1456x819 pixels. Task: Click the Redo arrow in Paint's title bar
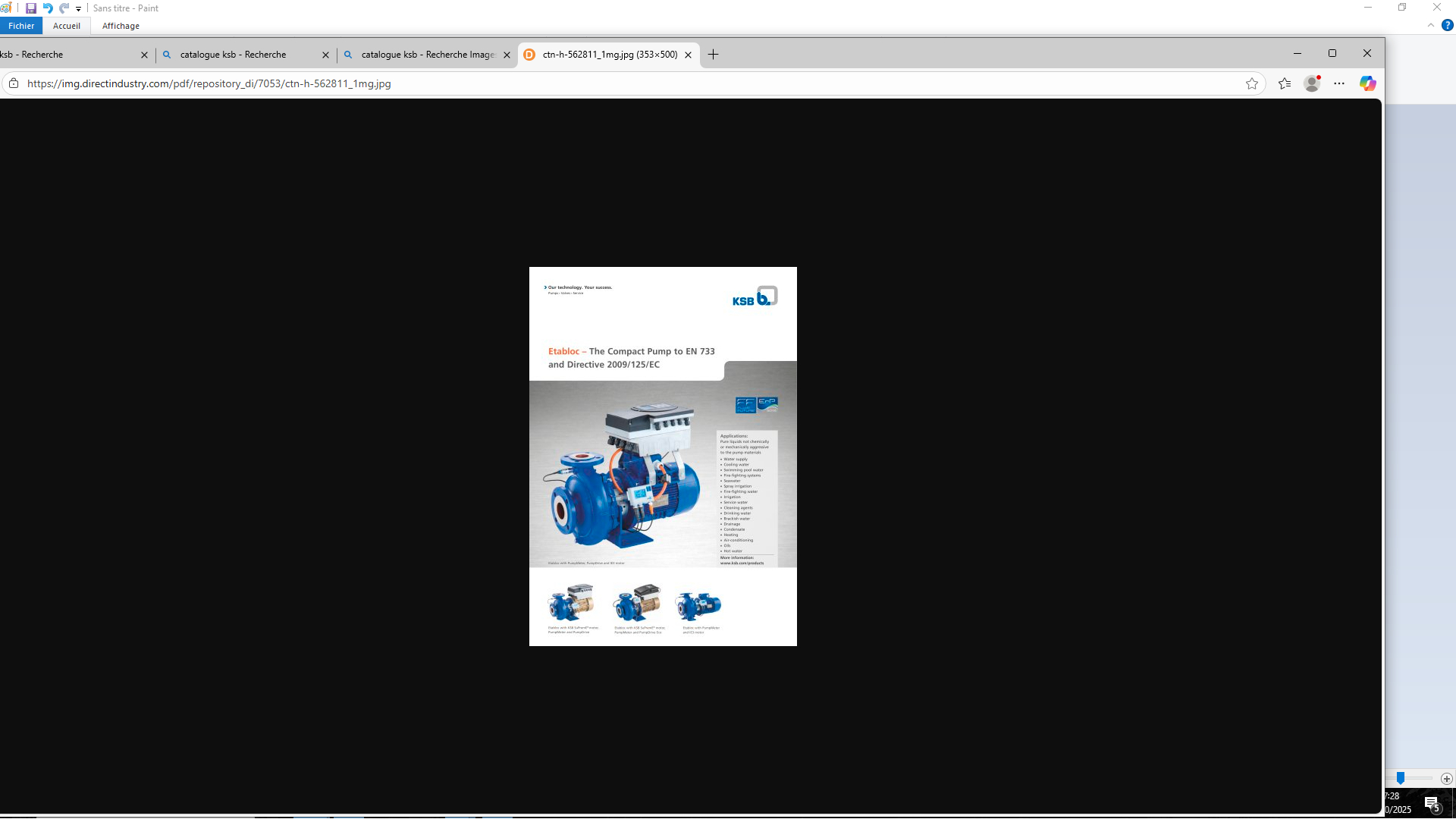pyautogui.click(x=64, y=8)
